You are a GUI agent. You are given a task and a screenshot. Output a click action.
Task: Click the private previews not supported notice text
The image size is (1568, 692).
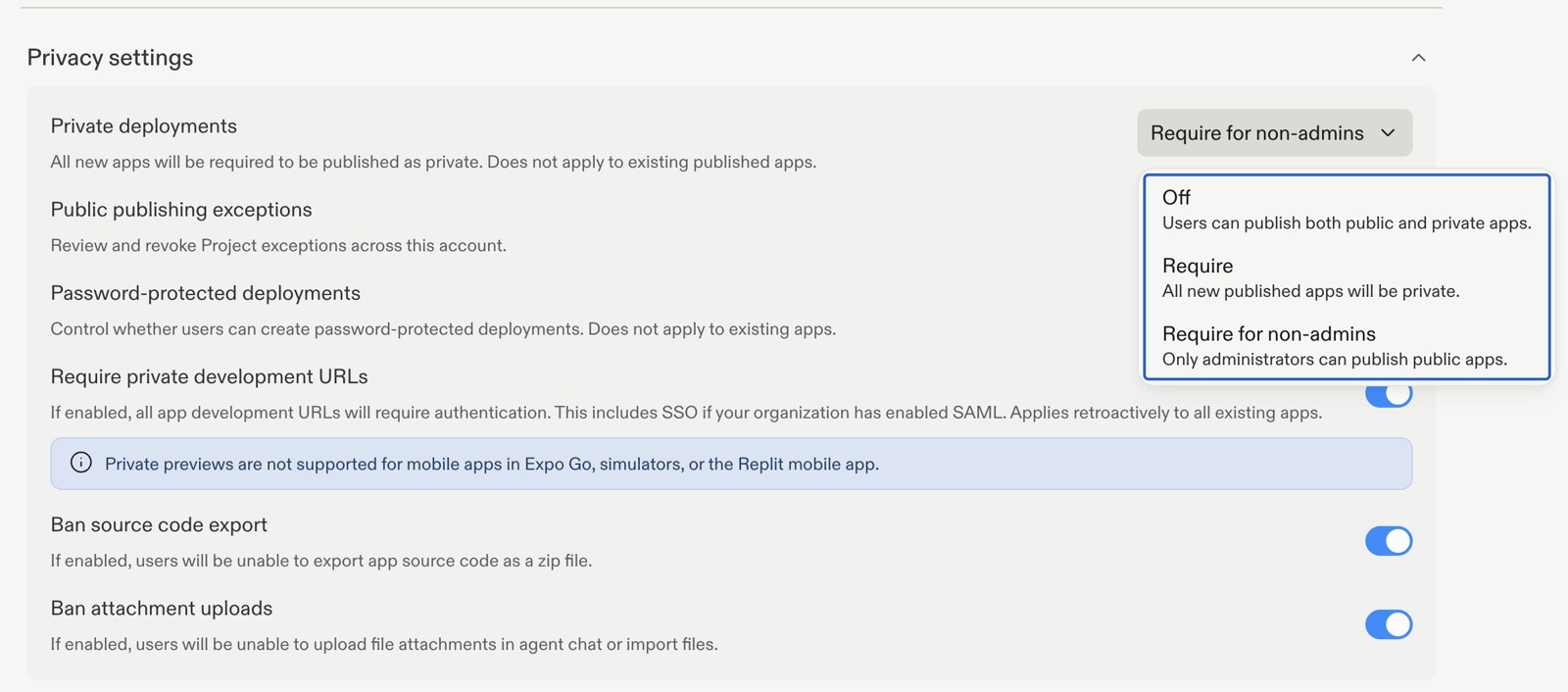coord(492,464)
